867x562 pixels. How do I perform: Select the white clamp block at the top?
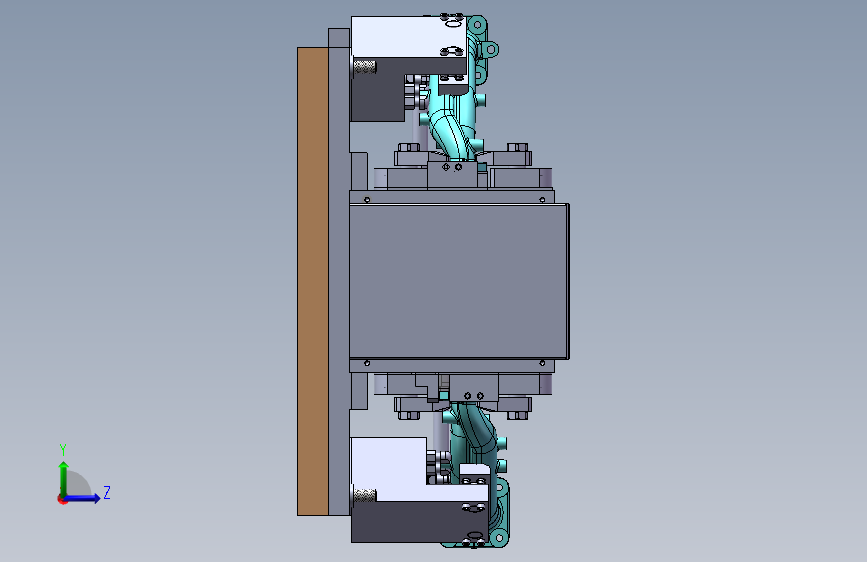[x=408, y=38]
